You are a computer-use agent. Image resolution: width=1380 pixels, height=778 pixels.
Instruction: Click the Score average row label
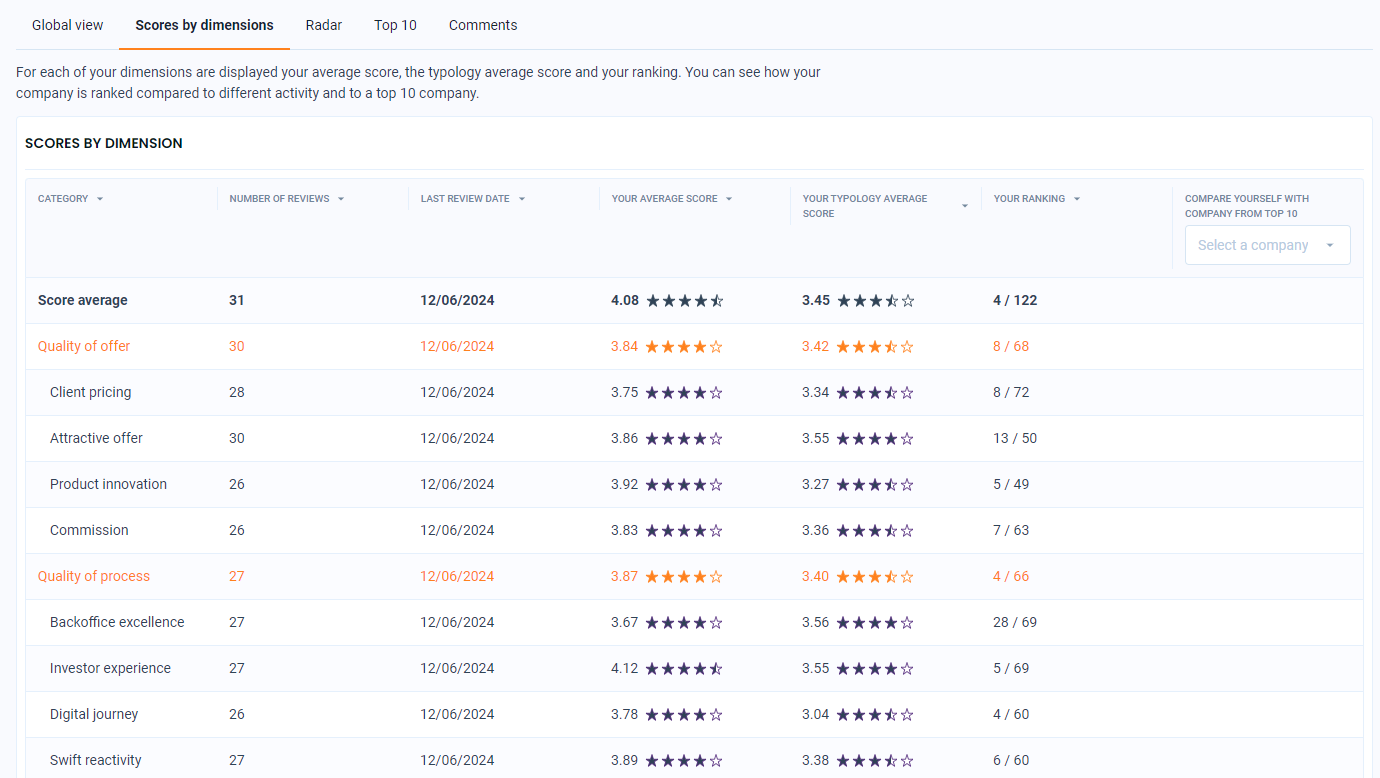coord(83,300)
